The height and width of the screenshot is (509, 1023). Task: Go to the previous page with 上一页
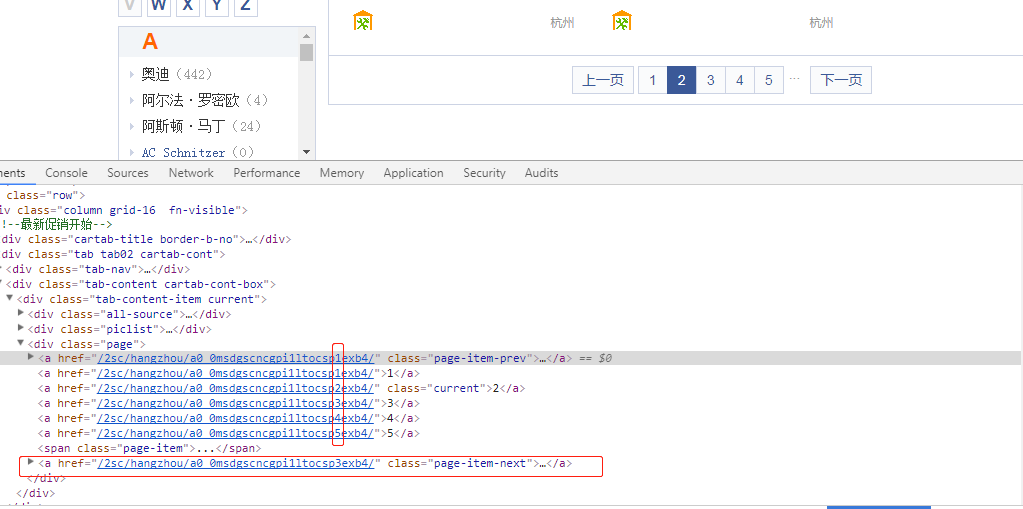(x=603, y=81)
